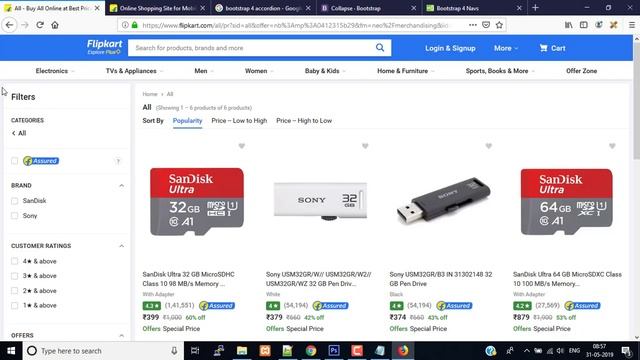
Task: Sort by Price – Low to High
Action: coord(239,121)
